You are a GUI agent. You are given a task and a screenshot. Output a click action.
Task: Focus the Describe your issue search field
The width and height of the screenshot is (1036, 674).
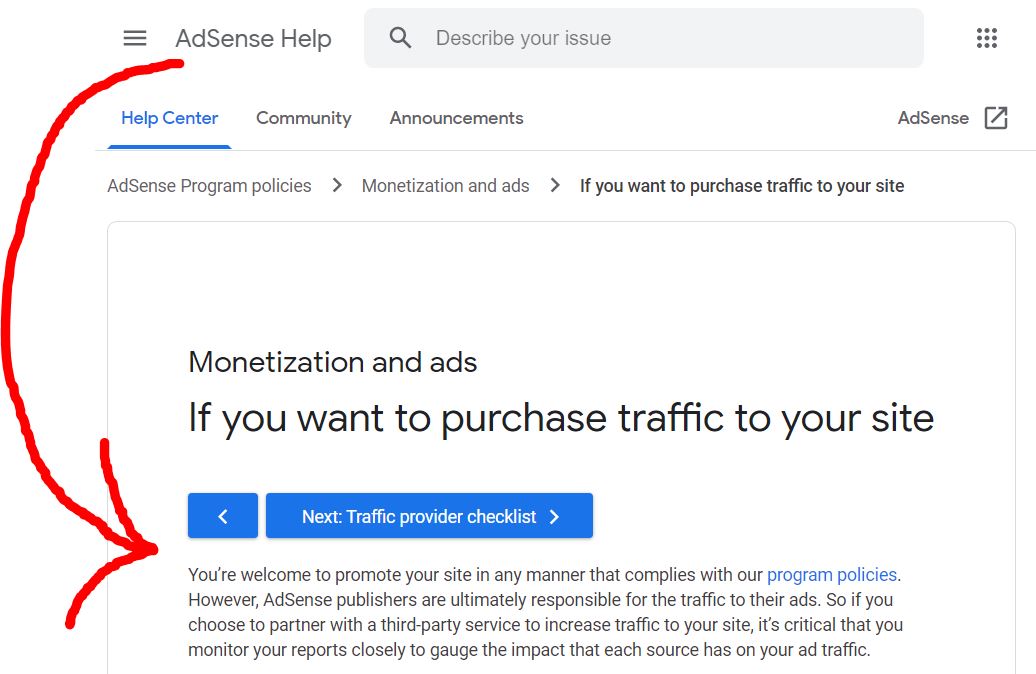coord(644,38)
